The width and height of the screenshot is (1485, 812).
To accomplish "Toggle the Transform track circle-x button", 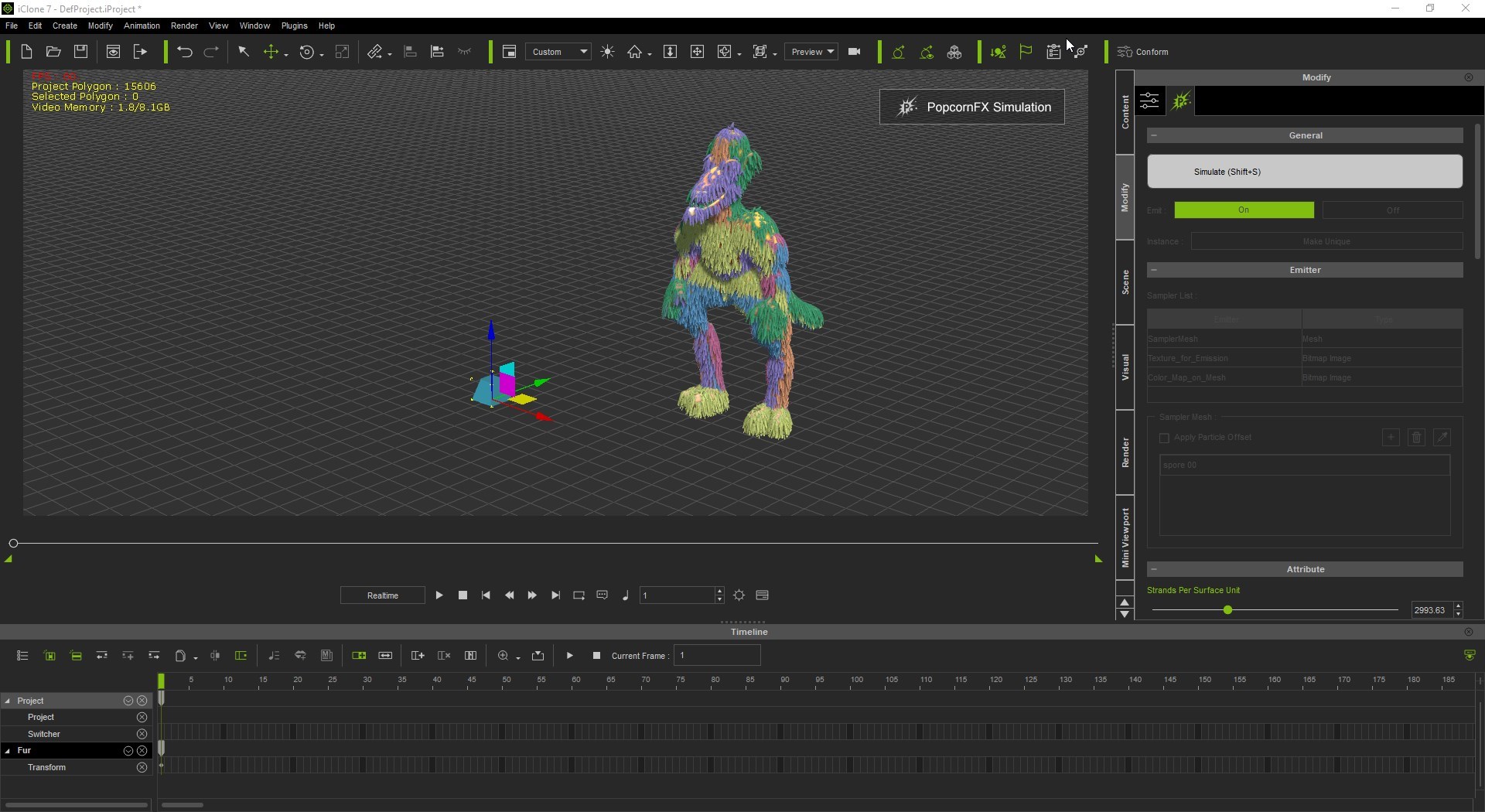I will point(142,768).
